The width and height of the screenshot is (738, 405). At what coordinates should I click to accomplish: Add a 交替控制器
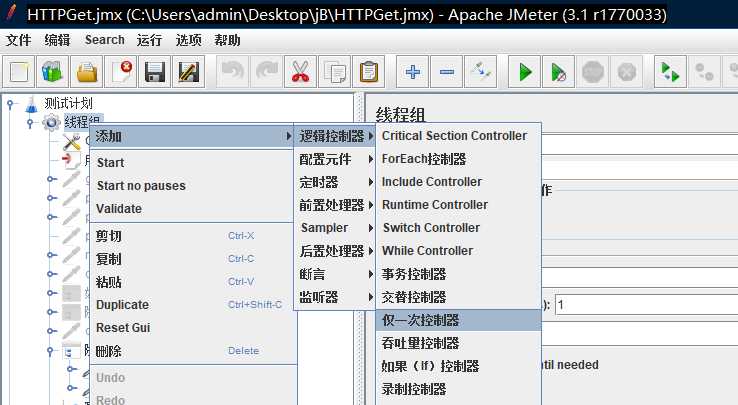458,297
